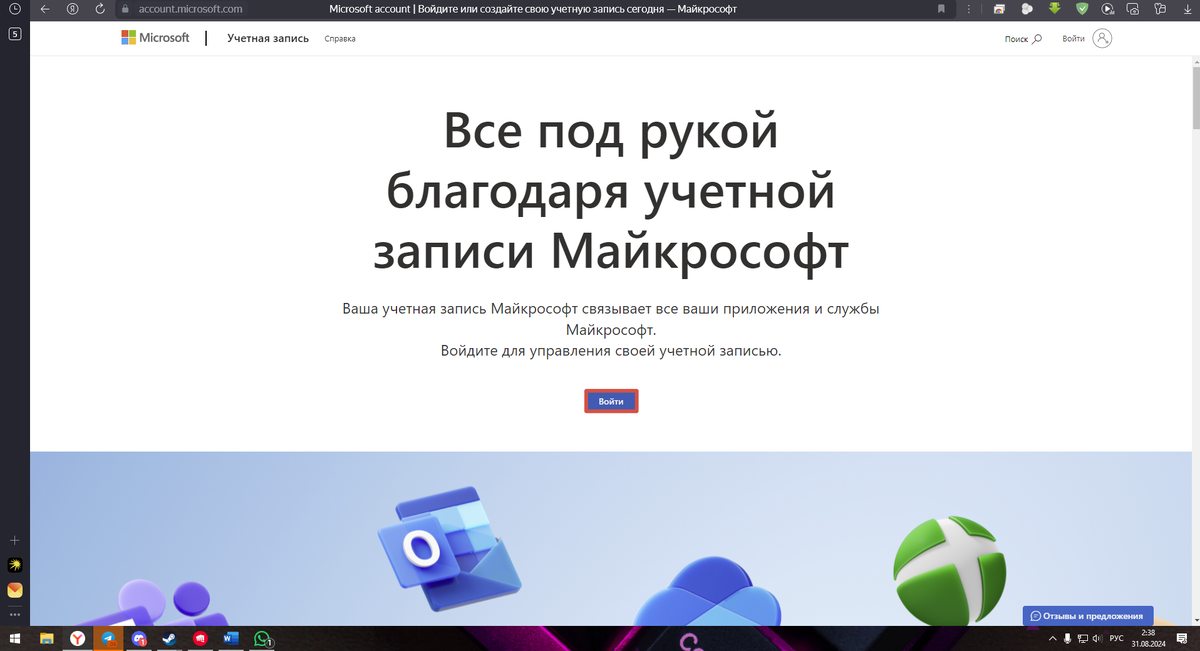This screenshot has height=651, width=1200.
Task: Open the green shield adblock extension
Action: pyautogui.click(x=1082, y=9)
